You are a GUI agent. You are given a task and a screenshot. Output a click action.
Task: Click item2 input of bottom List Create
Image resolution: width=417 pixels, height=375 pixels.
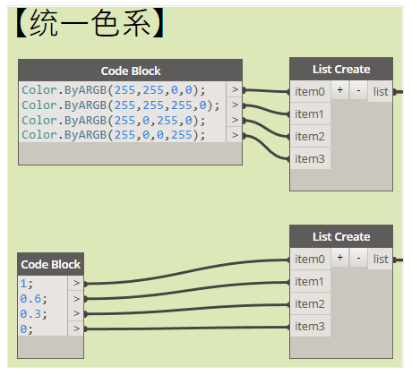310,304
